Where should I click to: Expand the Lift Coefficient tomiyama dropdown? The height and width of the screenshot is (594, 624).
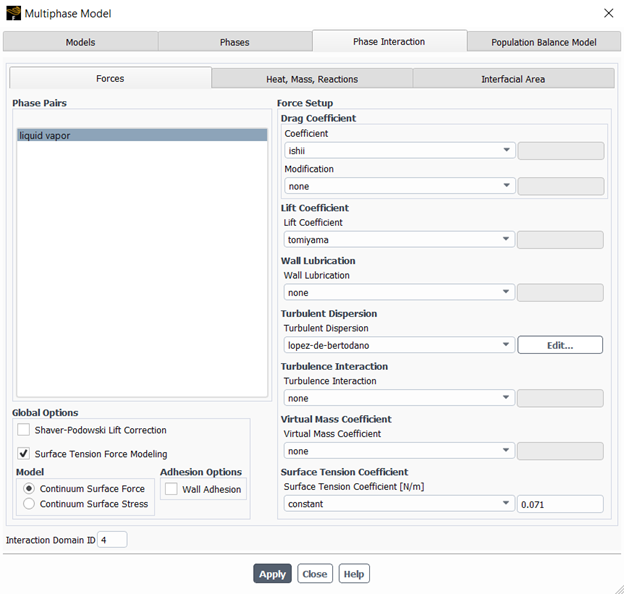click(399, 240)
